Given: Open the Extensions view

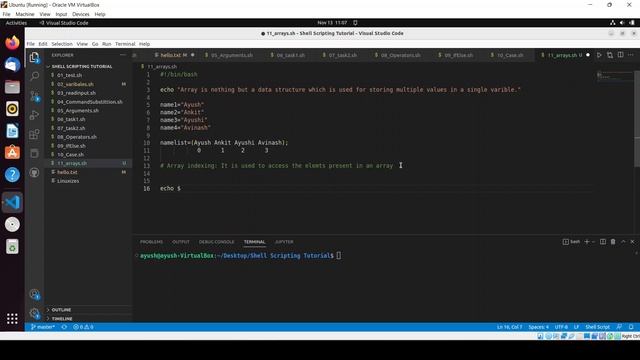Looking at the screenshot, I should 35,134.
